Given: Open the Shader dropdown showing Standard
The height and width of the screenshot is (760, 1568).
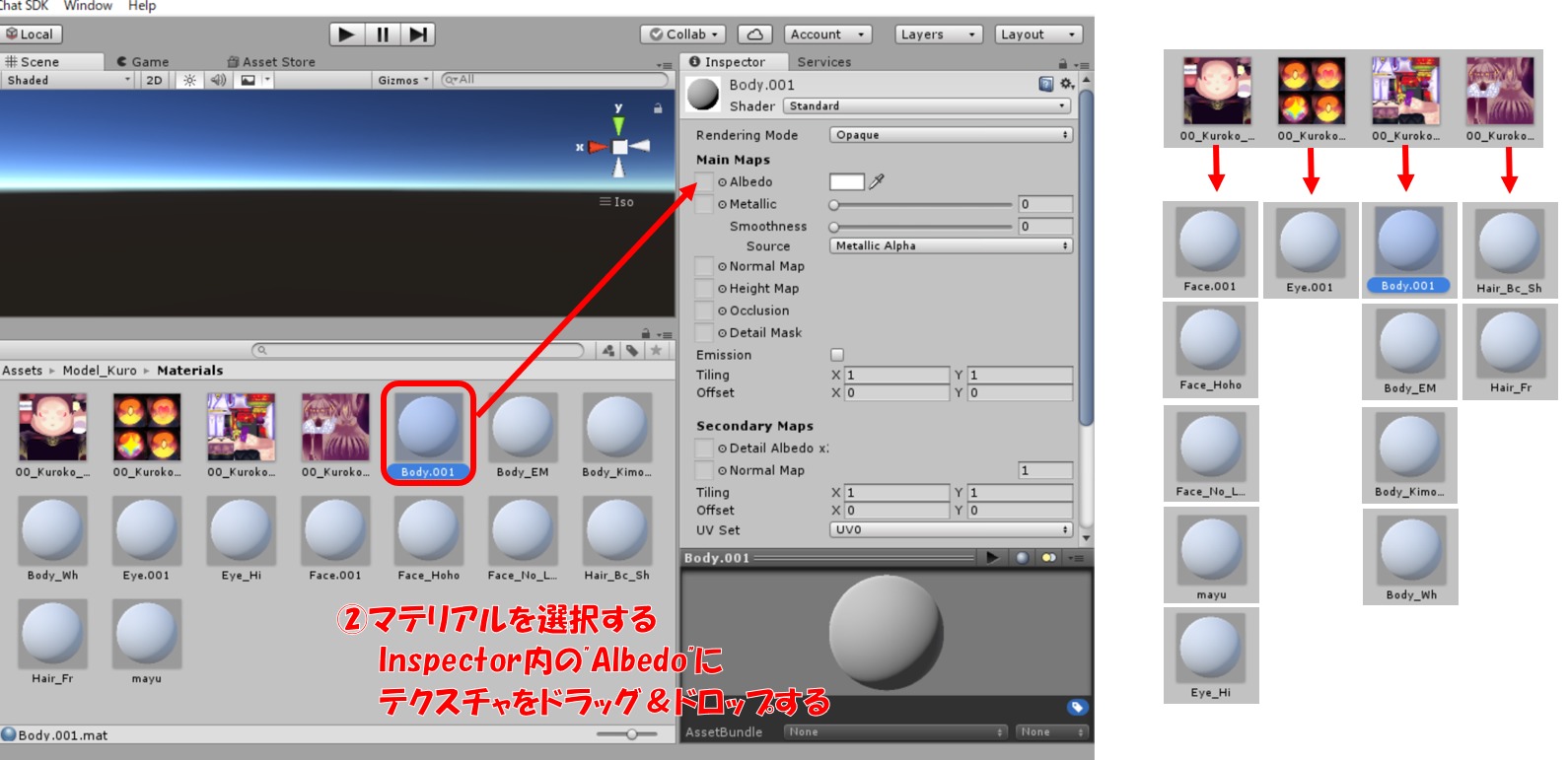Looking at the screenshot, I should (x=927, y=106).
